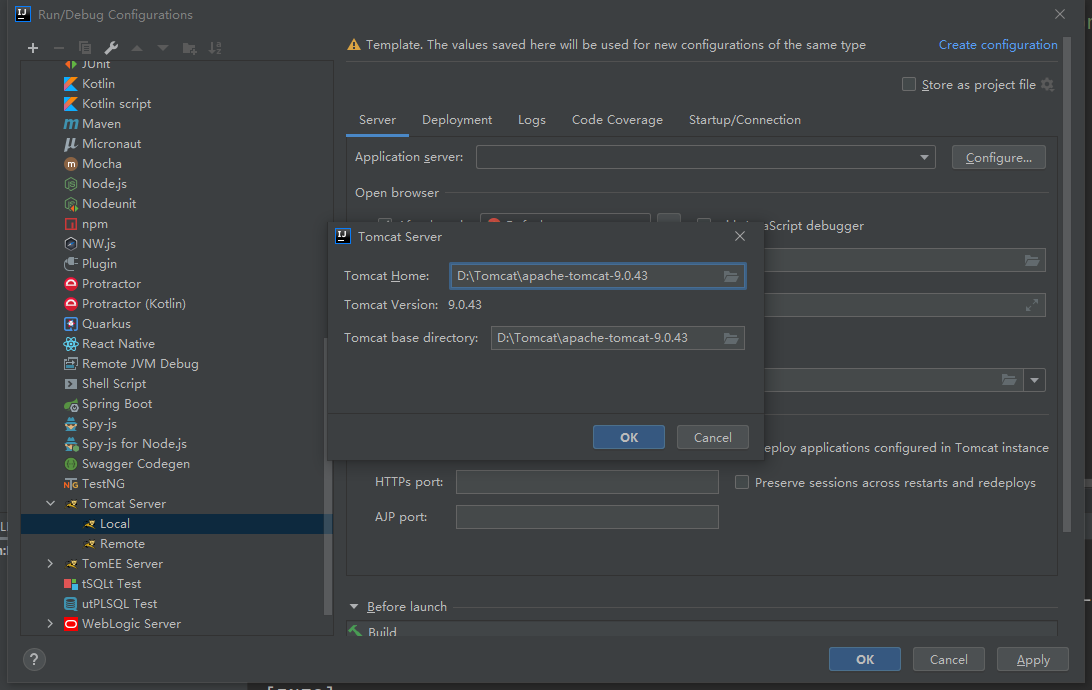Create new folder icon in toolbar

click(189, 48)
